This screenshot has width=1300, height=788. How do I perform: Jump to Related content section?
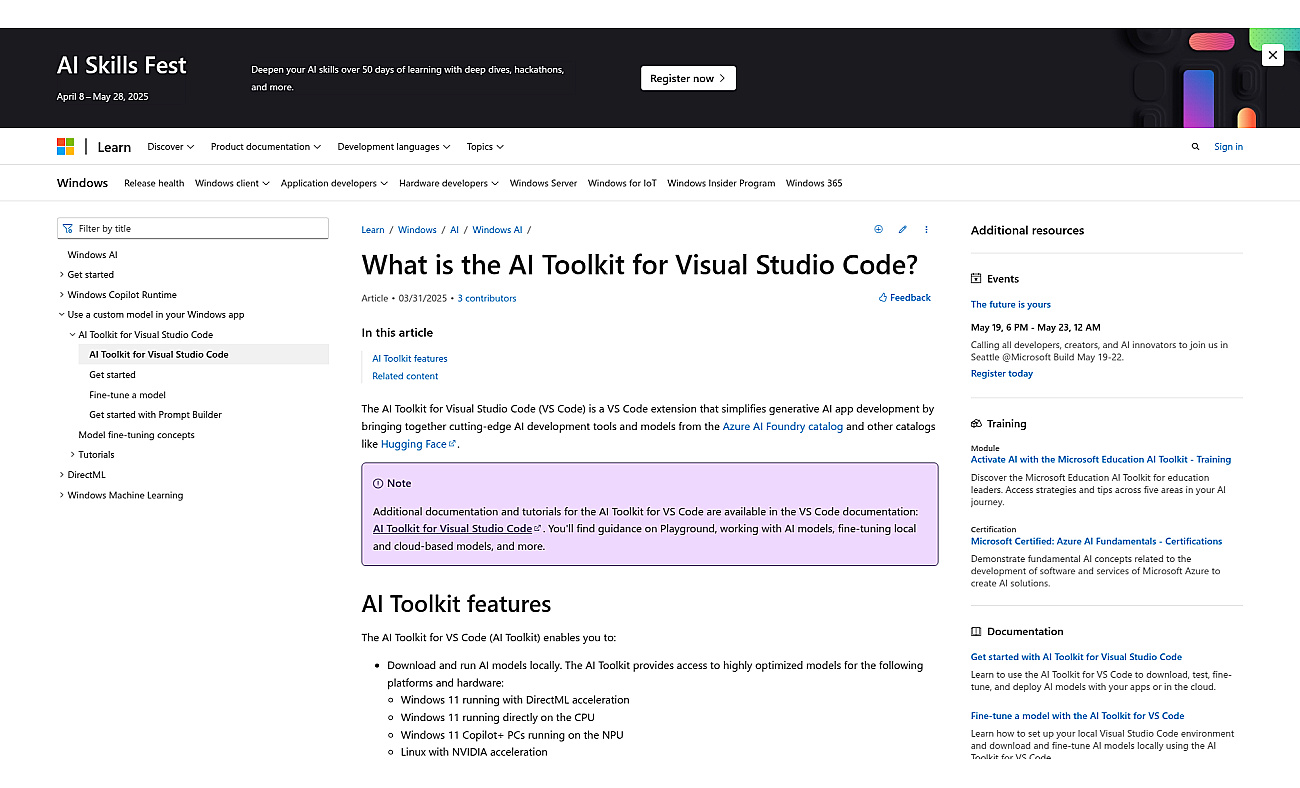click(405, 376)
